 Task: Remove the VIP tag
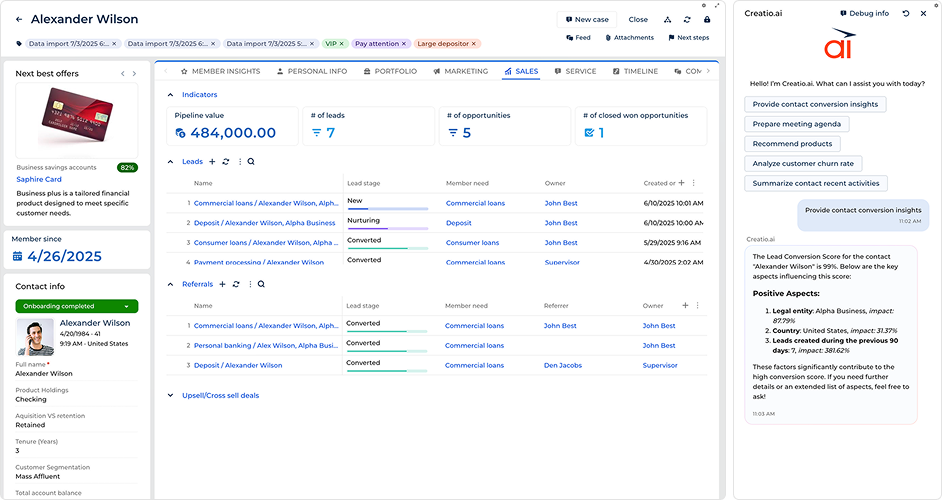pyautogui.click(x=342, y=44)
